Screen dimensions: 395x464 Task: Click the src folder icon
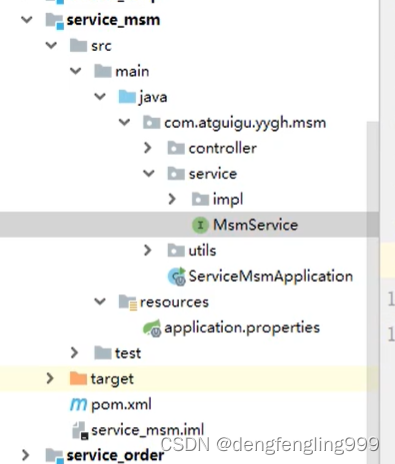click(x=79, y=46)
